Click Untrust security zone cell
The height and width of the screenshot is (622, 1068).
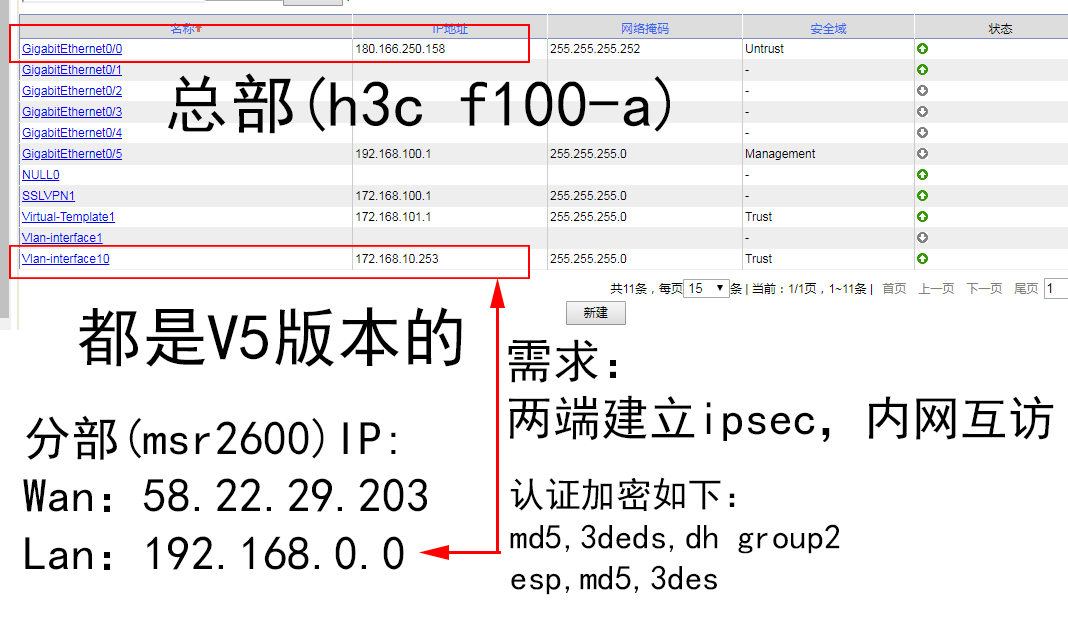tap(764, 49)
